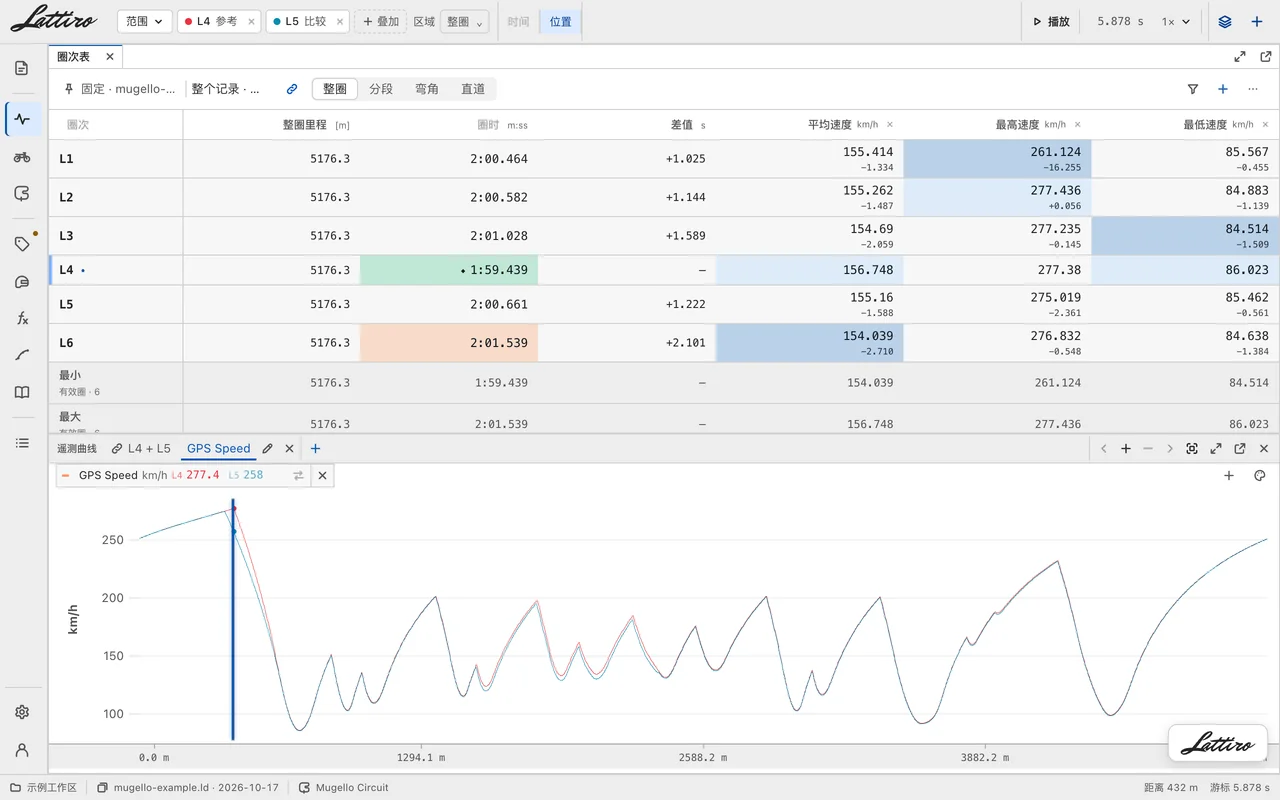Expand the 范围 dropdown
1280x800 pixels.
point(145,21)
